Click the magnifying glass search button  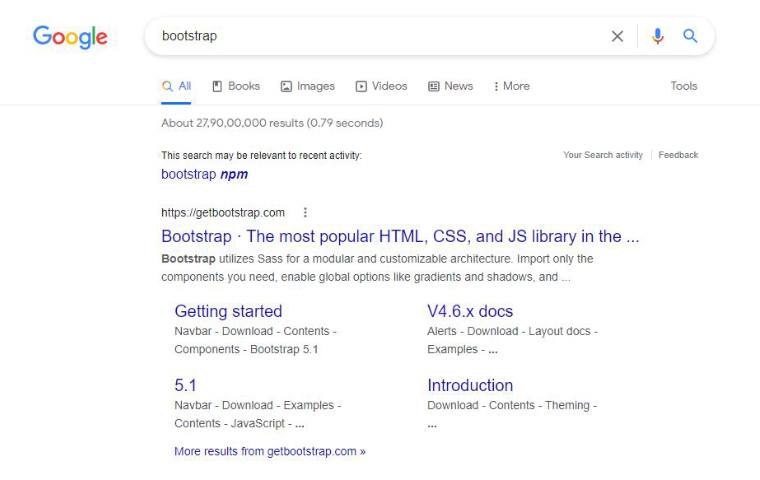tap(690, 36)
